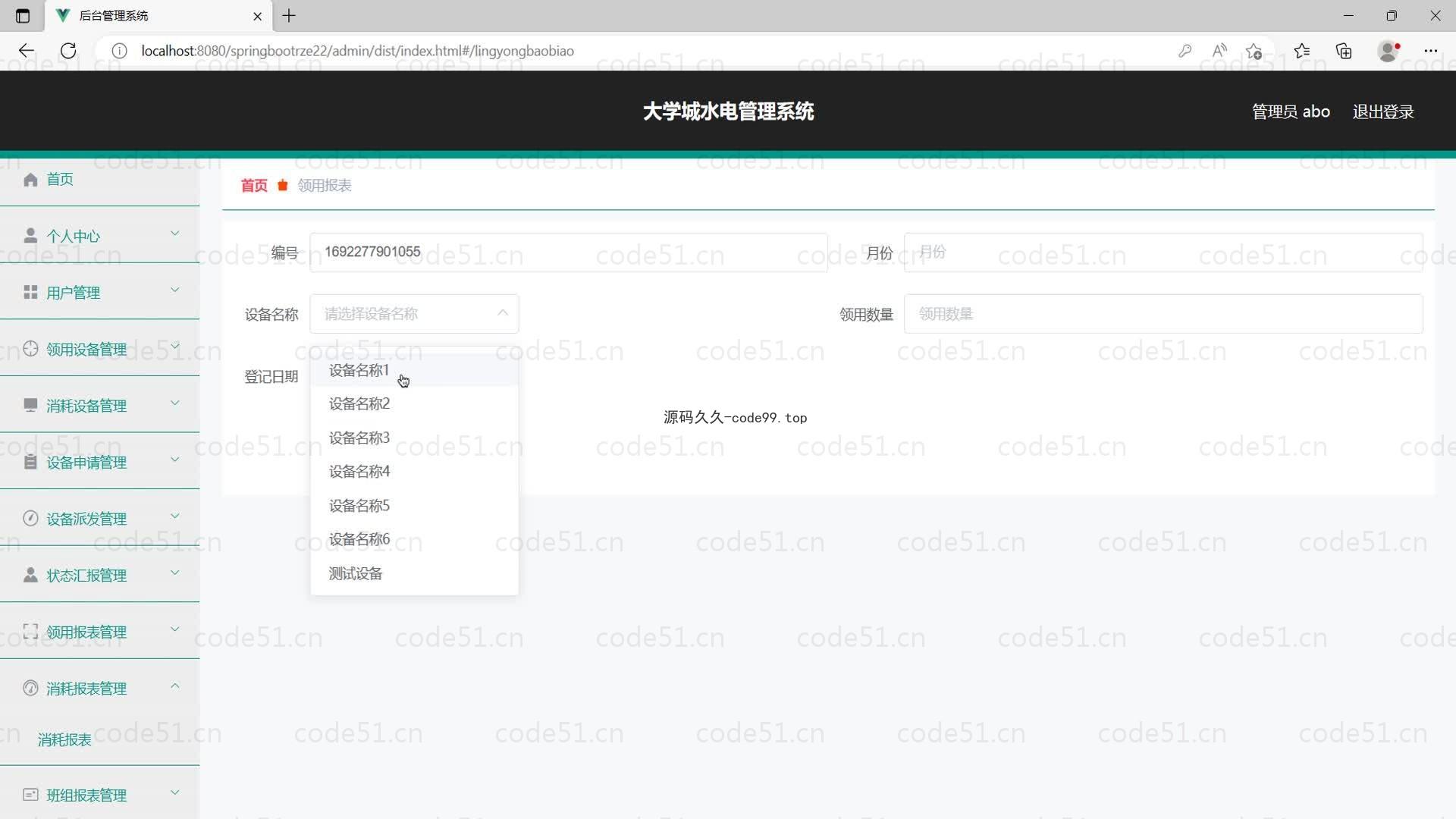Click the 领用报表 breadcrumb text
1456x819 pixels.
point(325,186)
